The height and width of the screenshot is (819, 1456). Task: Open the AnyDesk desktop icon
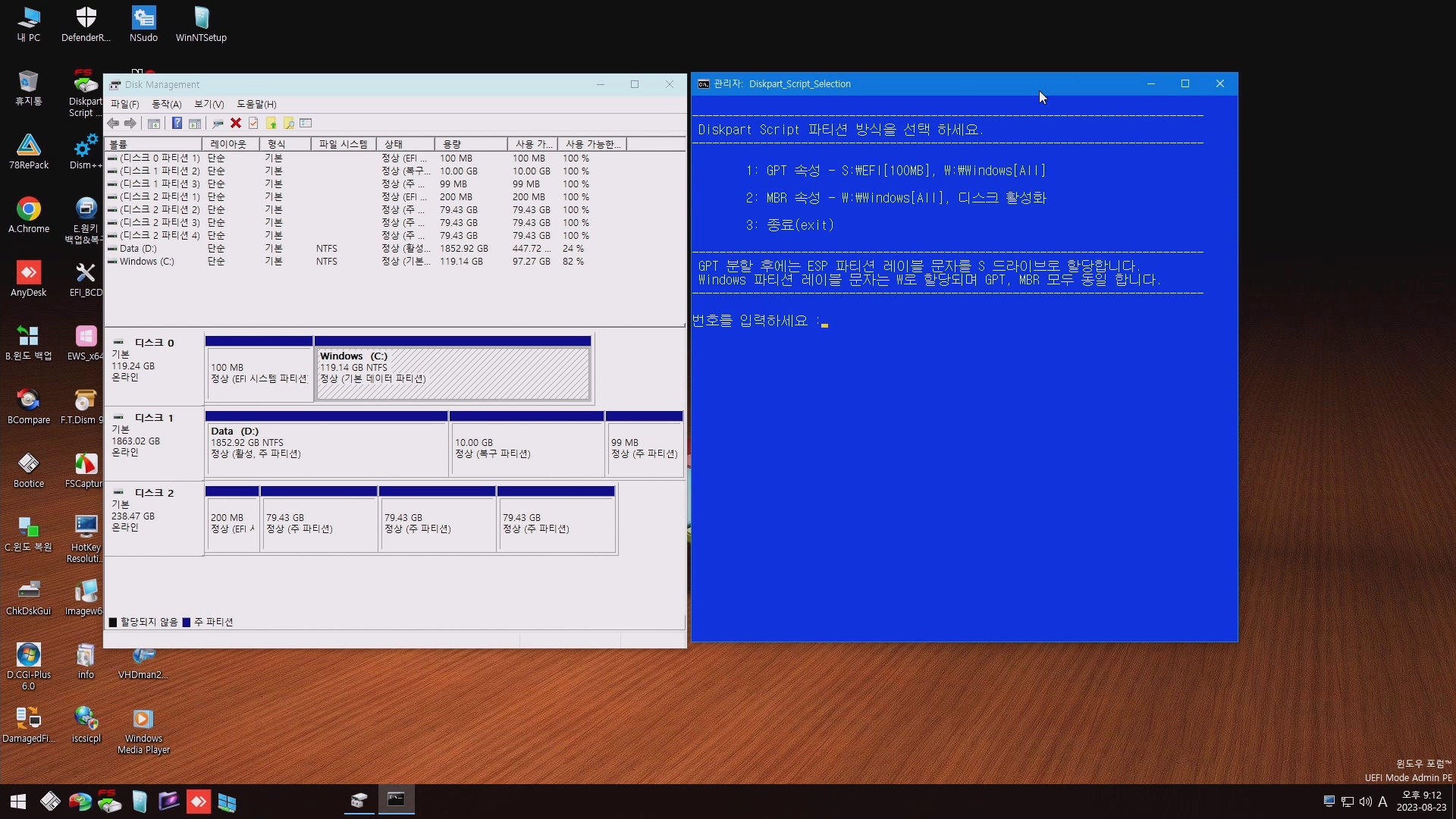tap(29, 279)
